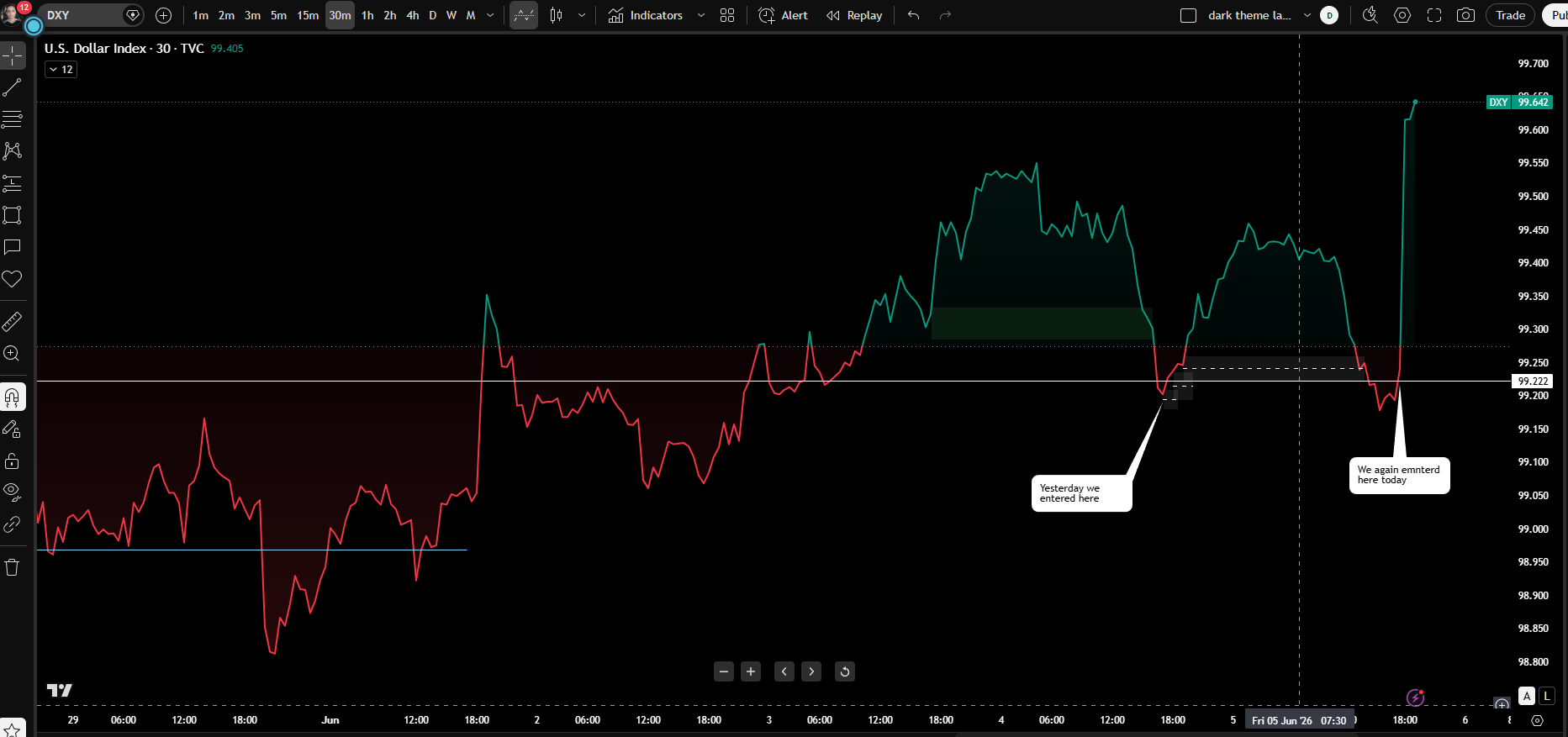The height and width of the screenshot is (737, 1568).
Task: Open the patterns drawing tool
Action: point(13,151)
